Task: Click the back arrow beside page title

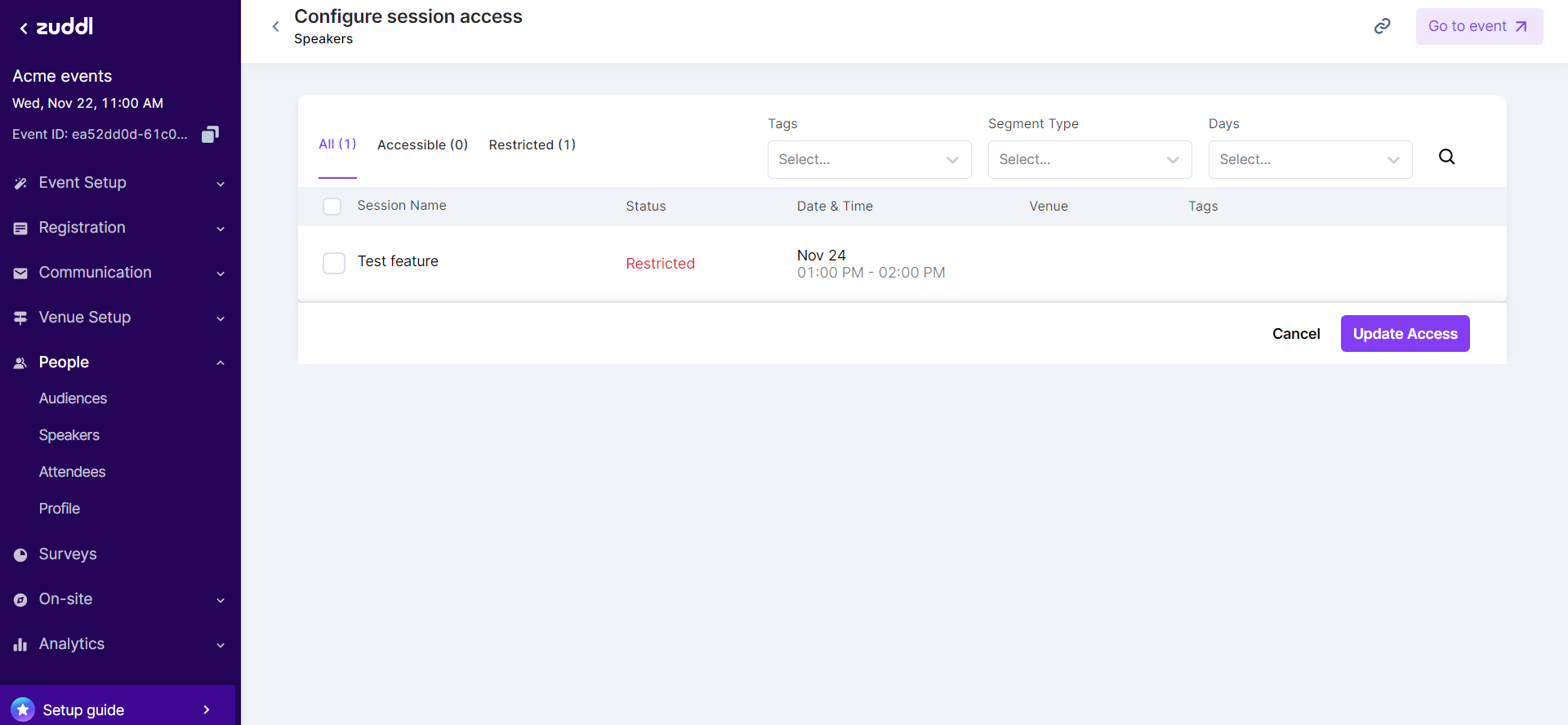Action: [276, 27]
